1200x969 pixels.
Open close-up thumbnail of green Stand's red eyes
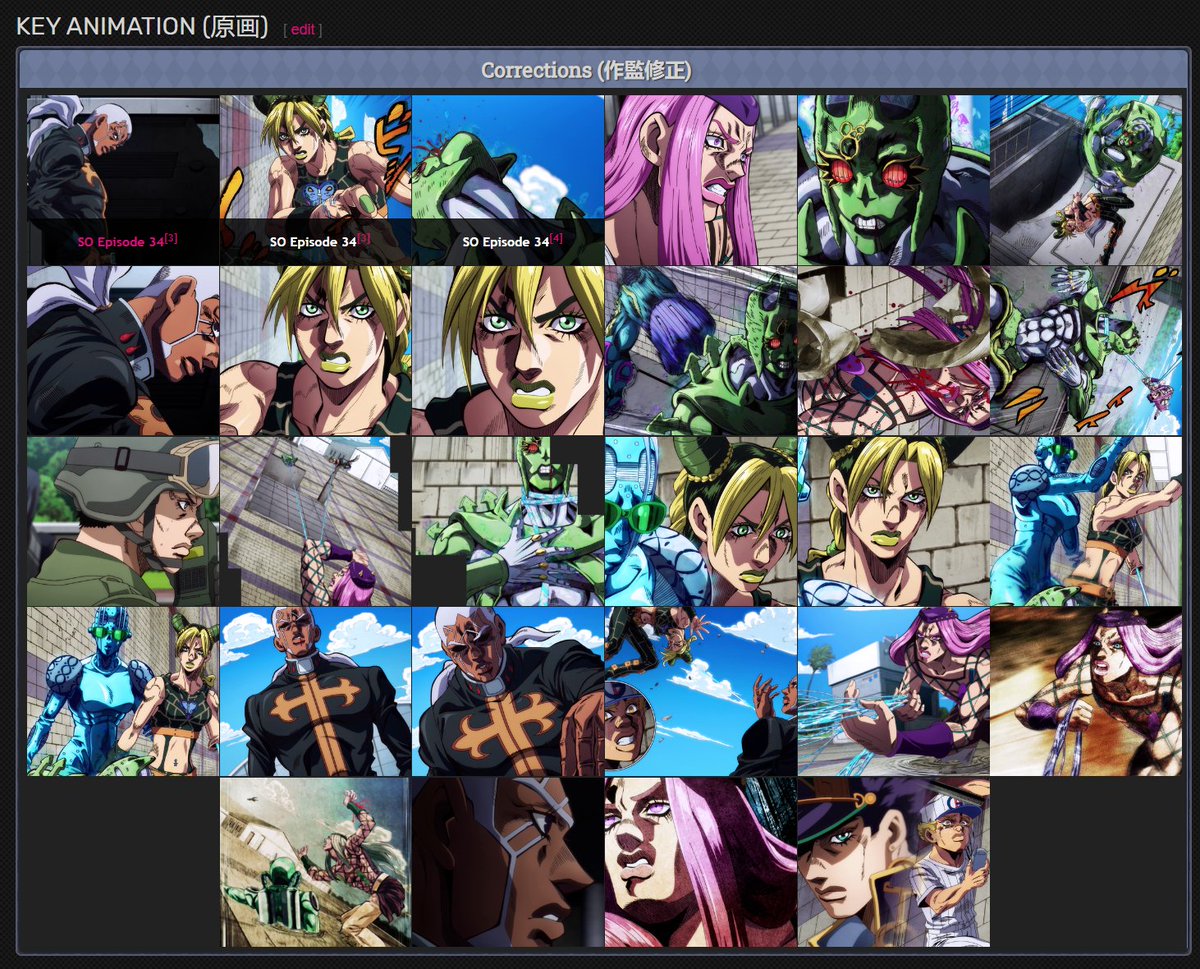(x=894, y=180)
